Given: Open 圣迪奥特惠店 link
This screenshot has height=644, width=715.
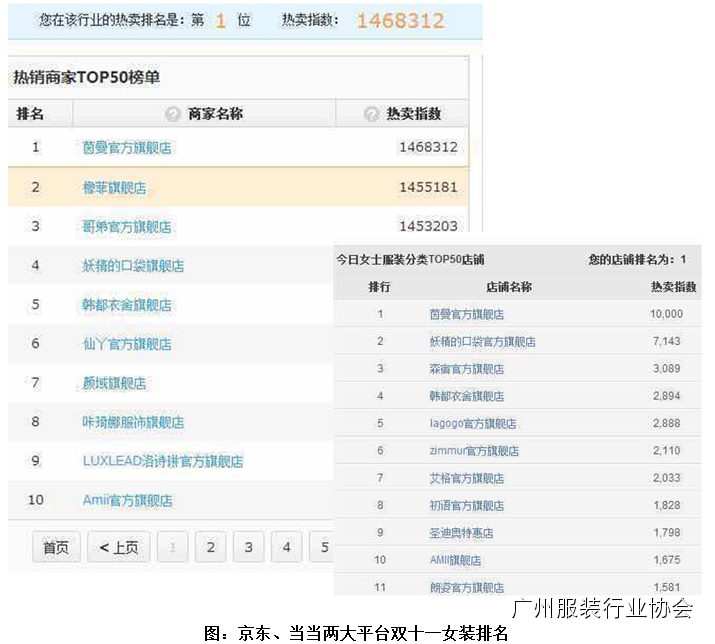Looking at the screenshot, I should pos(461,533).
